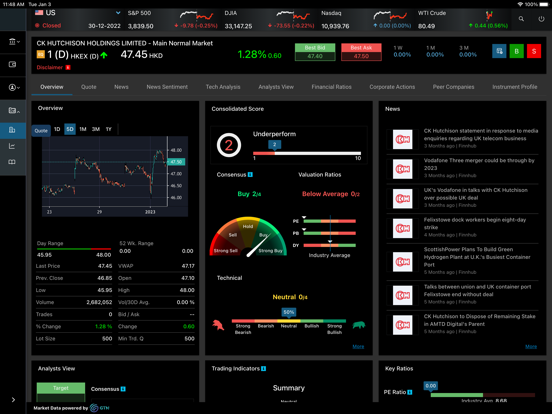Tap the Volume 2,682,052 value
Viewport: 552px width, 414px height.
point(99,302)
